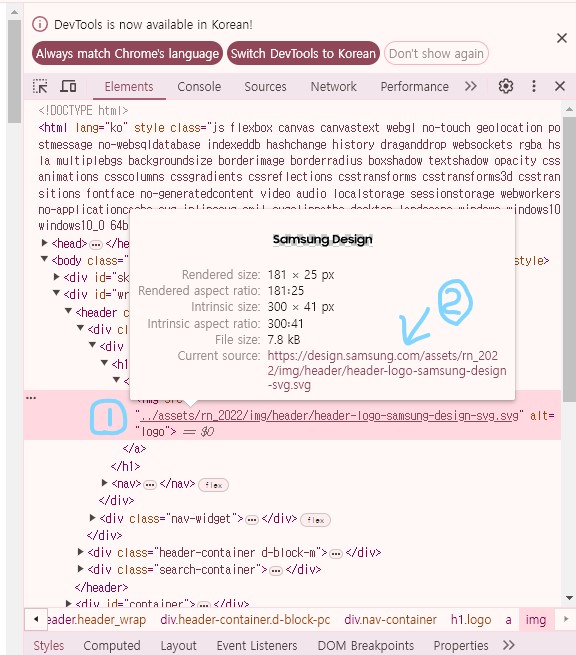
Task: Click the closing </header> tag line
Action: (x=101, y=587)
